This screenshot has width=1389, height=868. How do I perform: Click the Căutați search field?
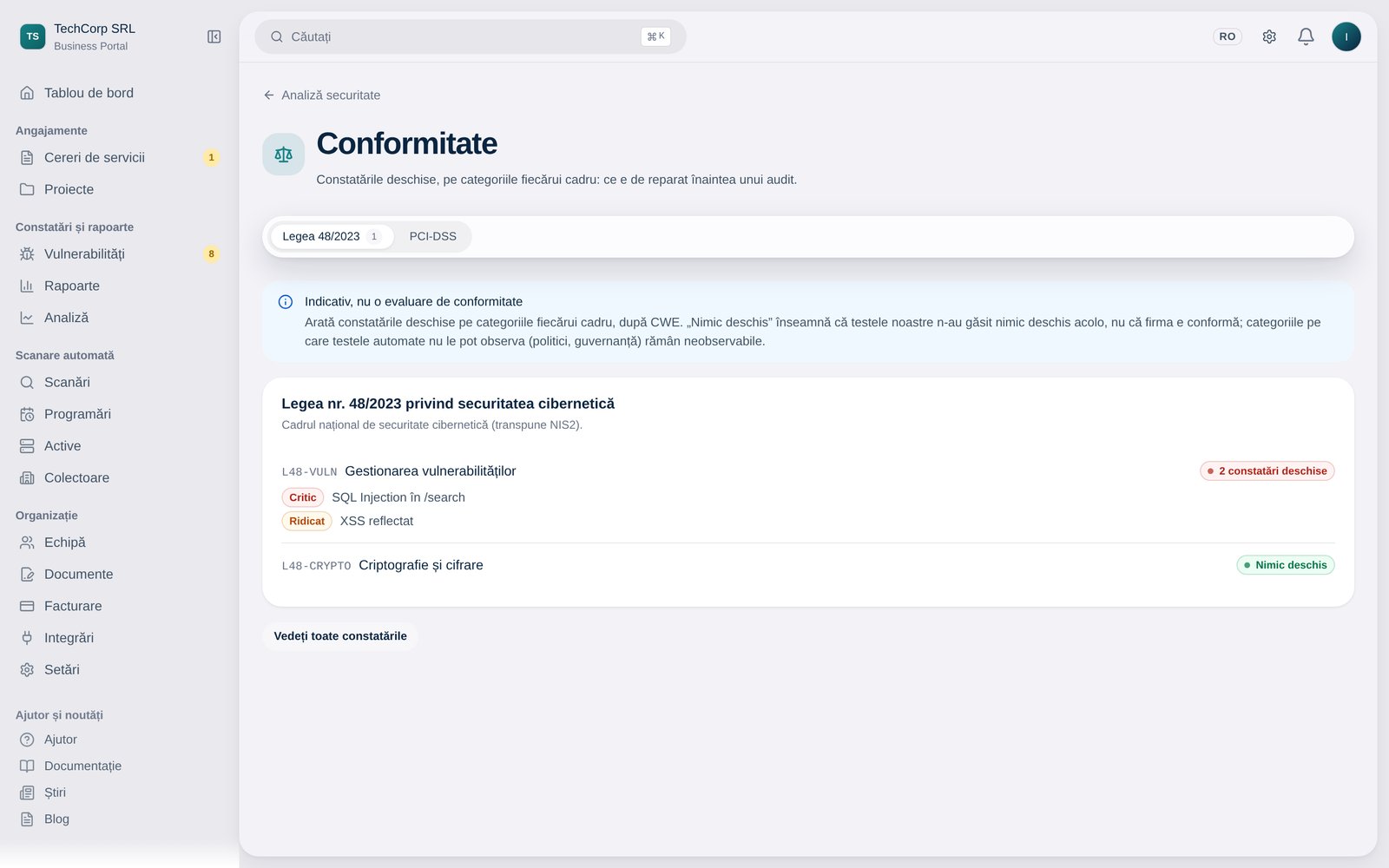pos(471,36)
